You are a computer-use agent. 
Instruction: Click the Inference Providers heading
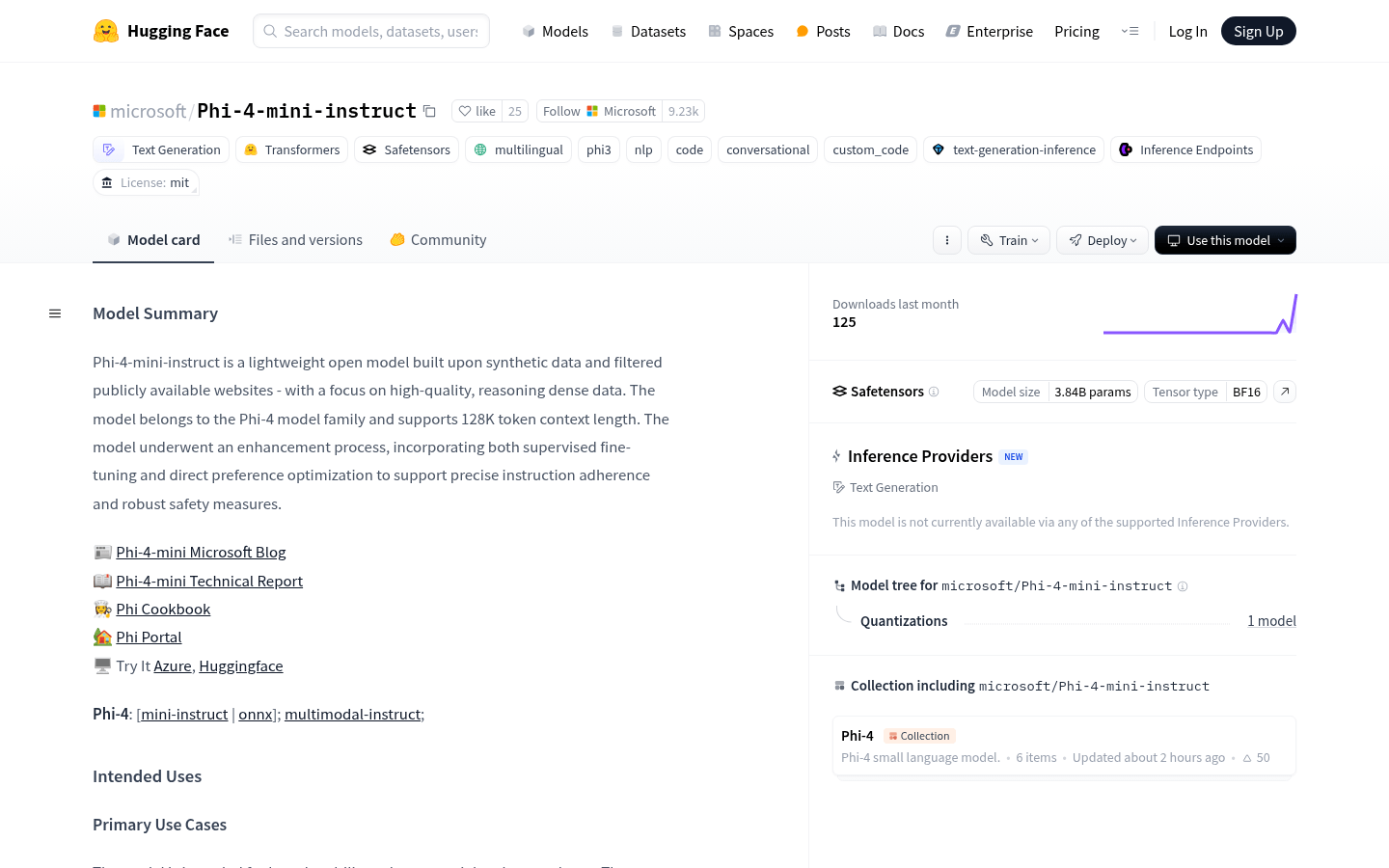[x=919, y=456]
